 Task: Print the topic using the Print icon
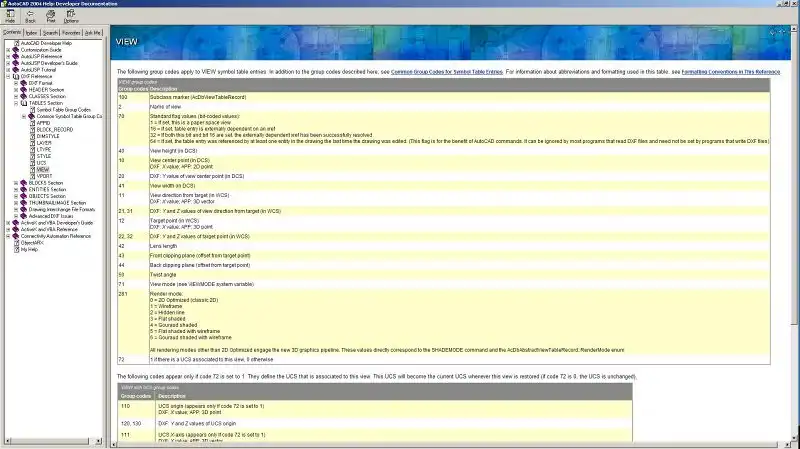51,16
